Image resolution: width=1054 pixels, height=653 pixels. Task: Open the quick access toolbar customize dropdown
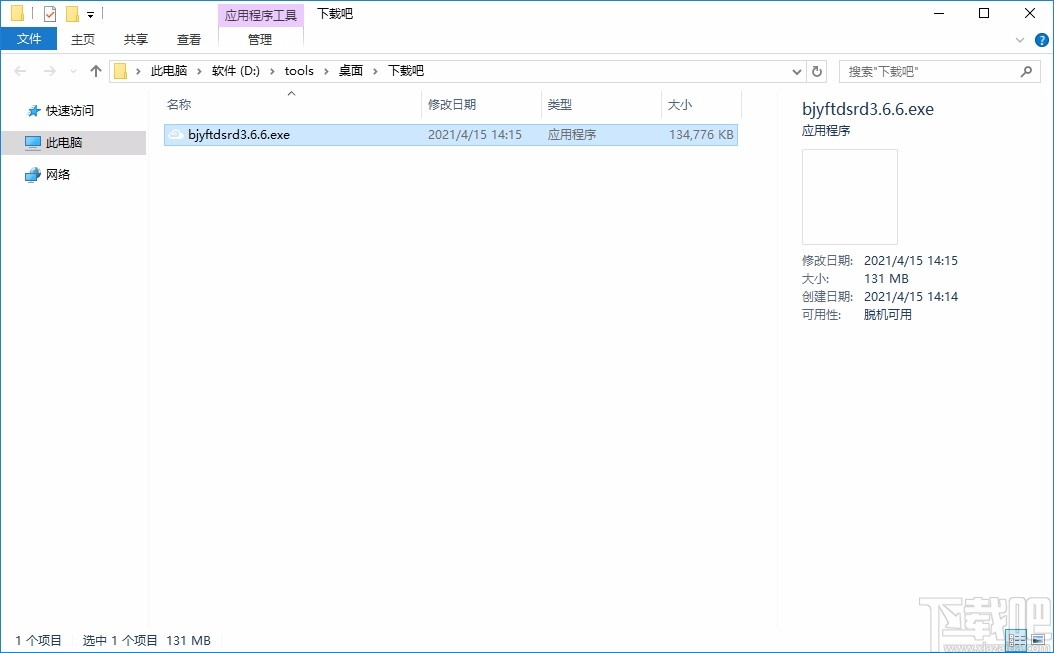(x=88, y=13)
